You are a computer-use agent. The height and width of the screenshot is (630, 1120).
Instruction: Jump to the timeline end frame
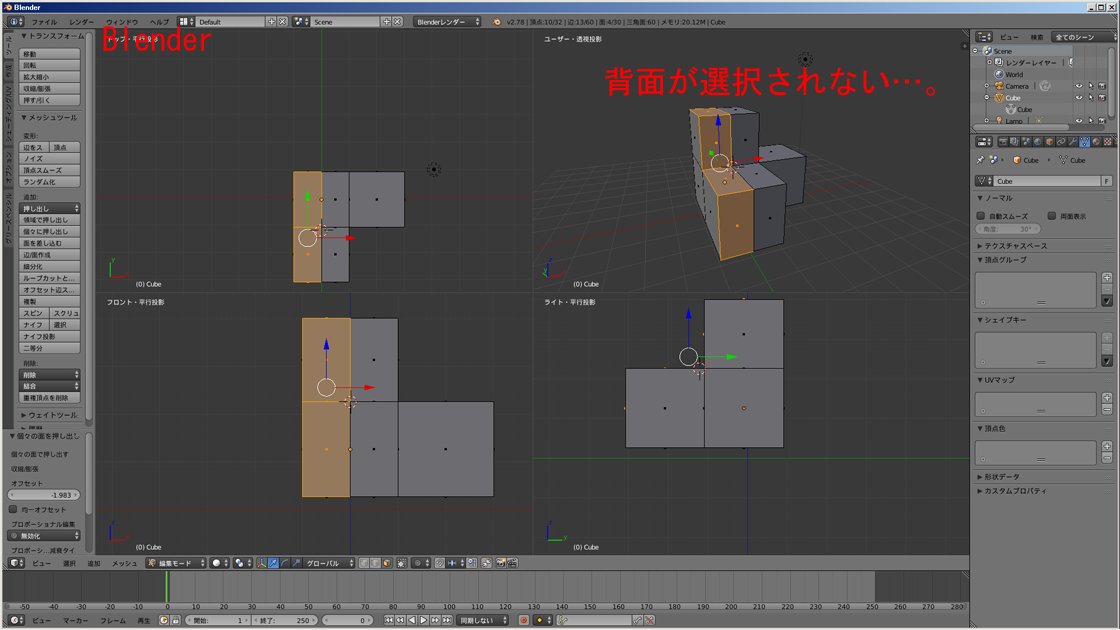[x=446, y=620]
